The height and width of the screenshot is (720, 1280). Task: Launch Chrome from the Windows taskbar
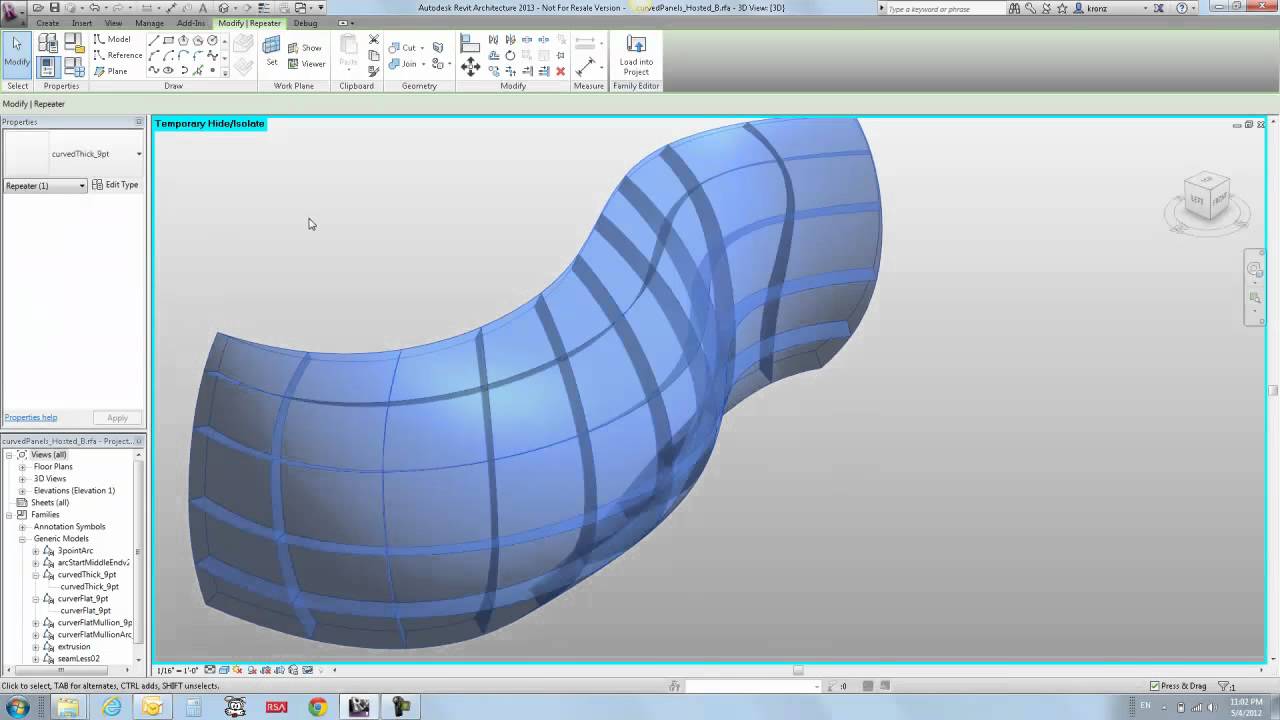pos(317,707)
